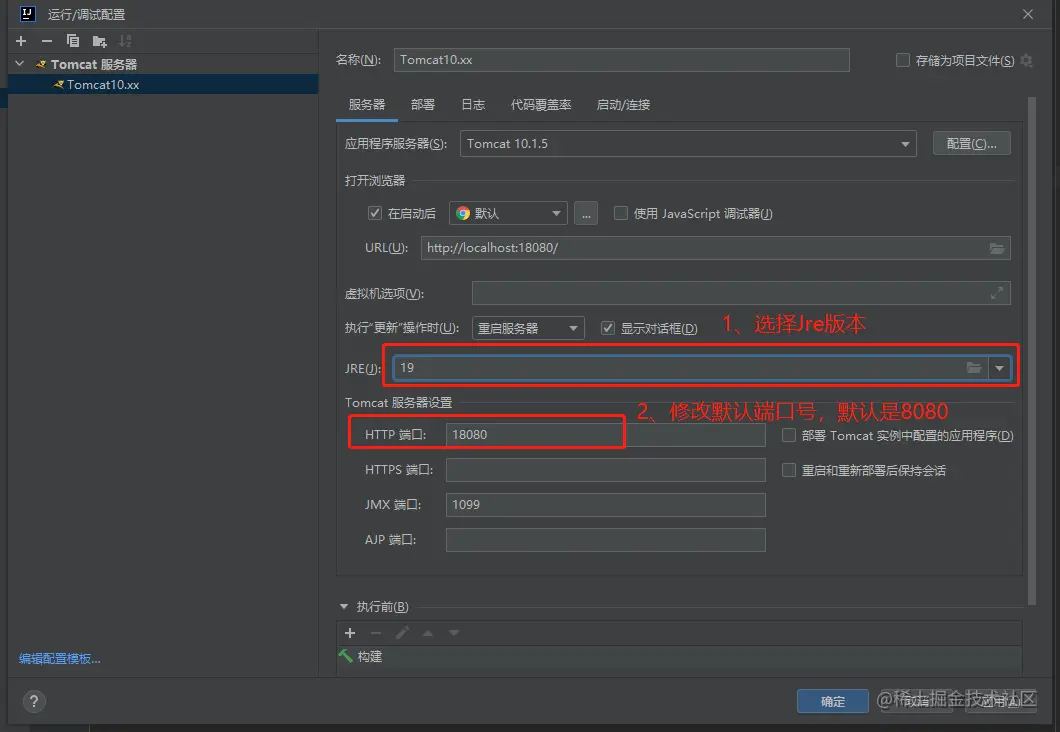This screenshot has width=1060, height=732.
Task: Remove the selected 执行前 task
Action: point(376,633)
